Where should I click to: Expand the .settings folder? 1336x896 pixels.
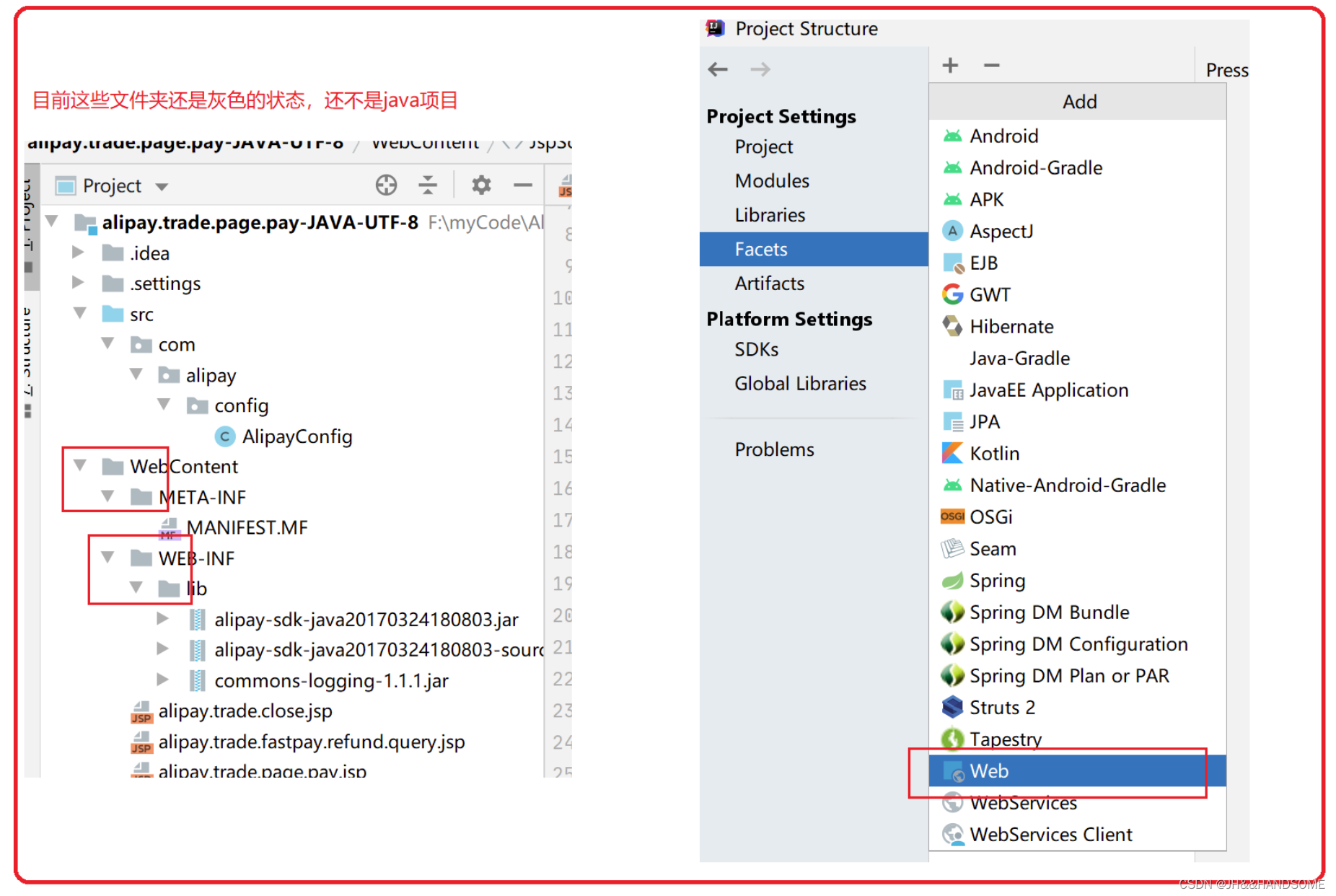tap(78, 282)
